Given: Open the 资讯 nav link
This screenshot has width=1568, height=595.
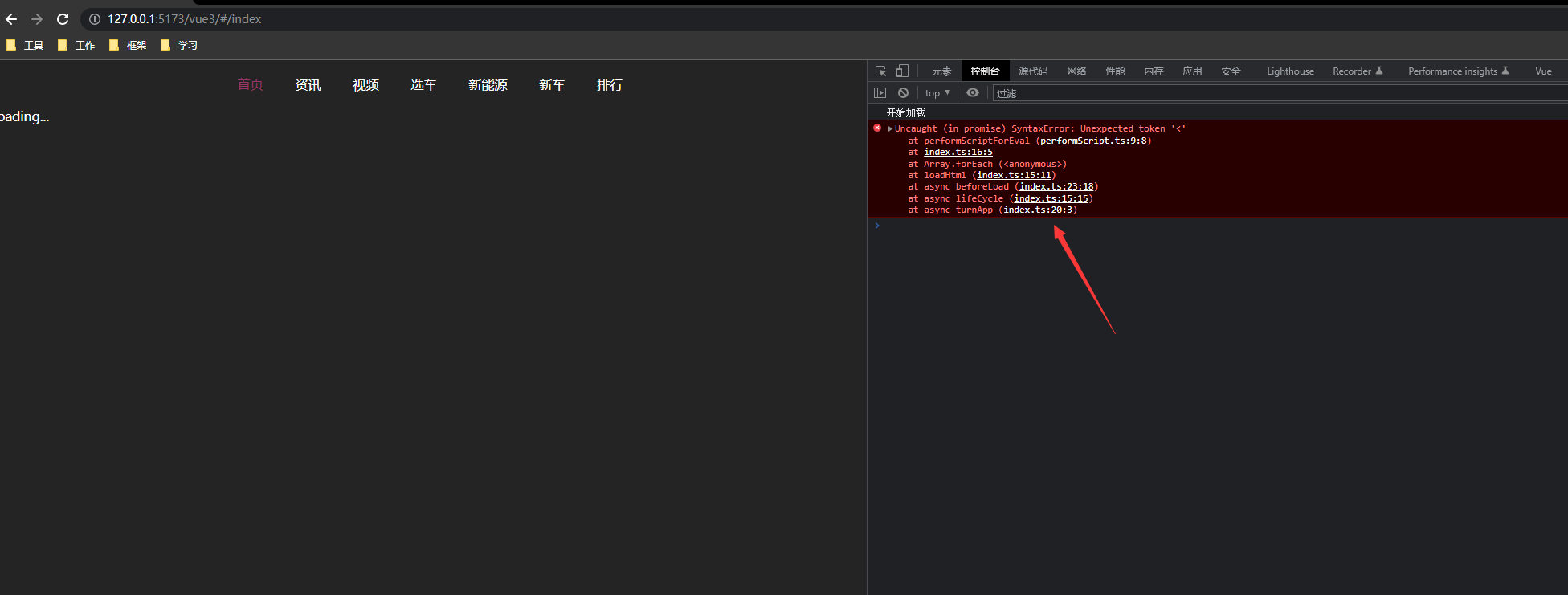Looking at the screenshot, I should [x=308, y=85].
